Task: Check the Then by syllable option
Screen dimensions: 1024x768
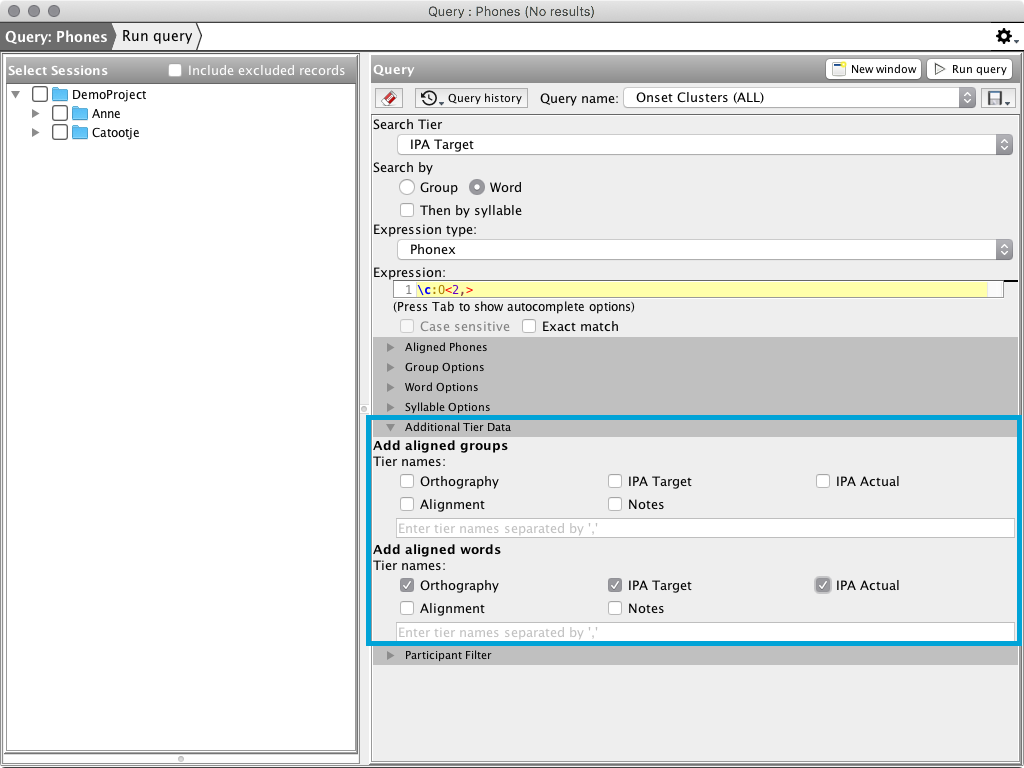Action: click(x=407, y=210)
